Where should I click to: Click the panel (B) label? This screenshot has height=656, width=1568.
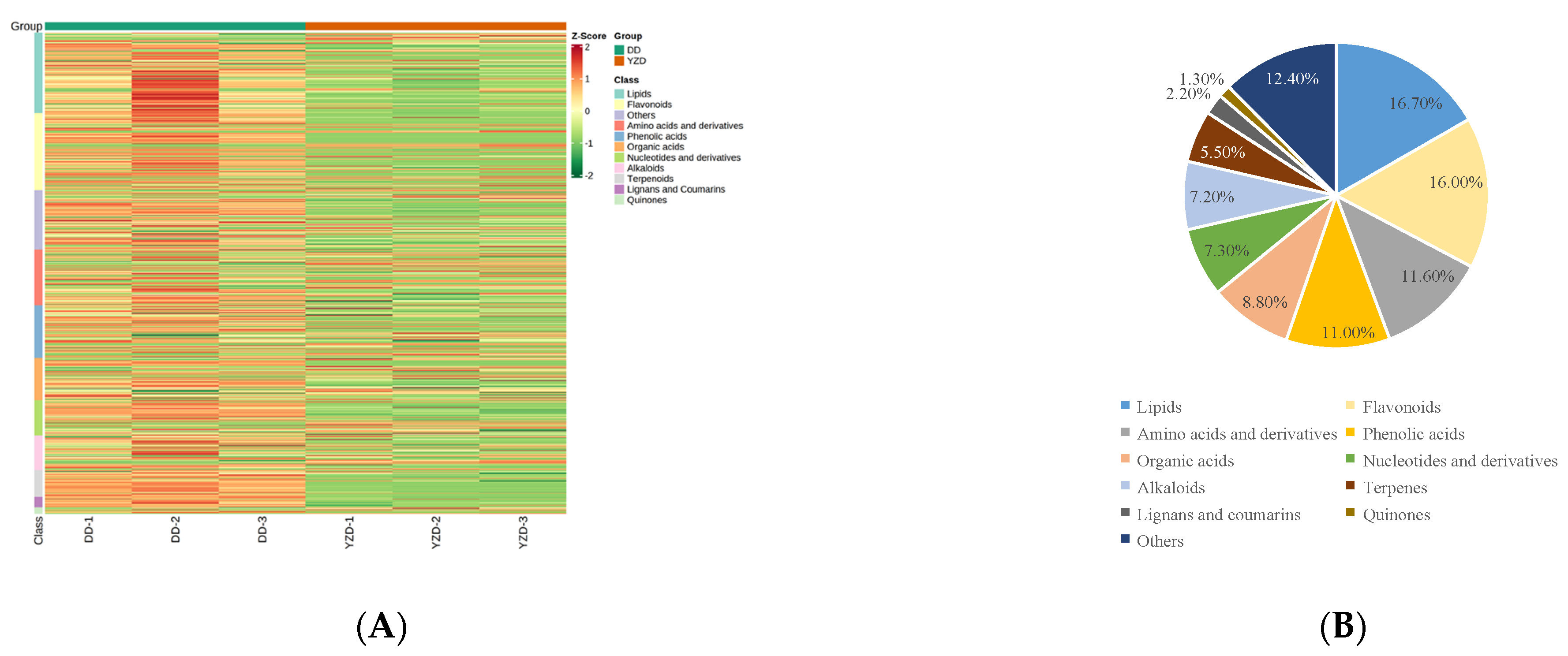1343,626
